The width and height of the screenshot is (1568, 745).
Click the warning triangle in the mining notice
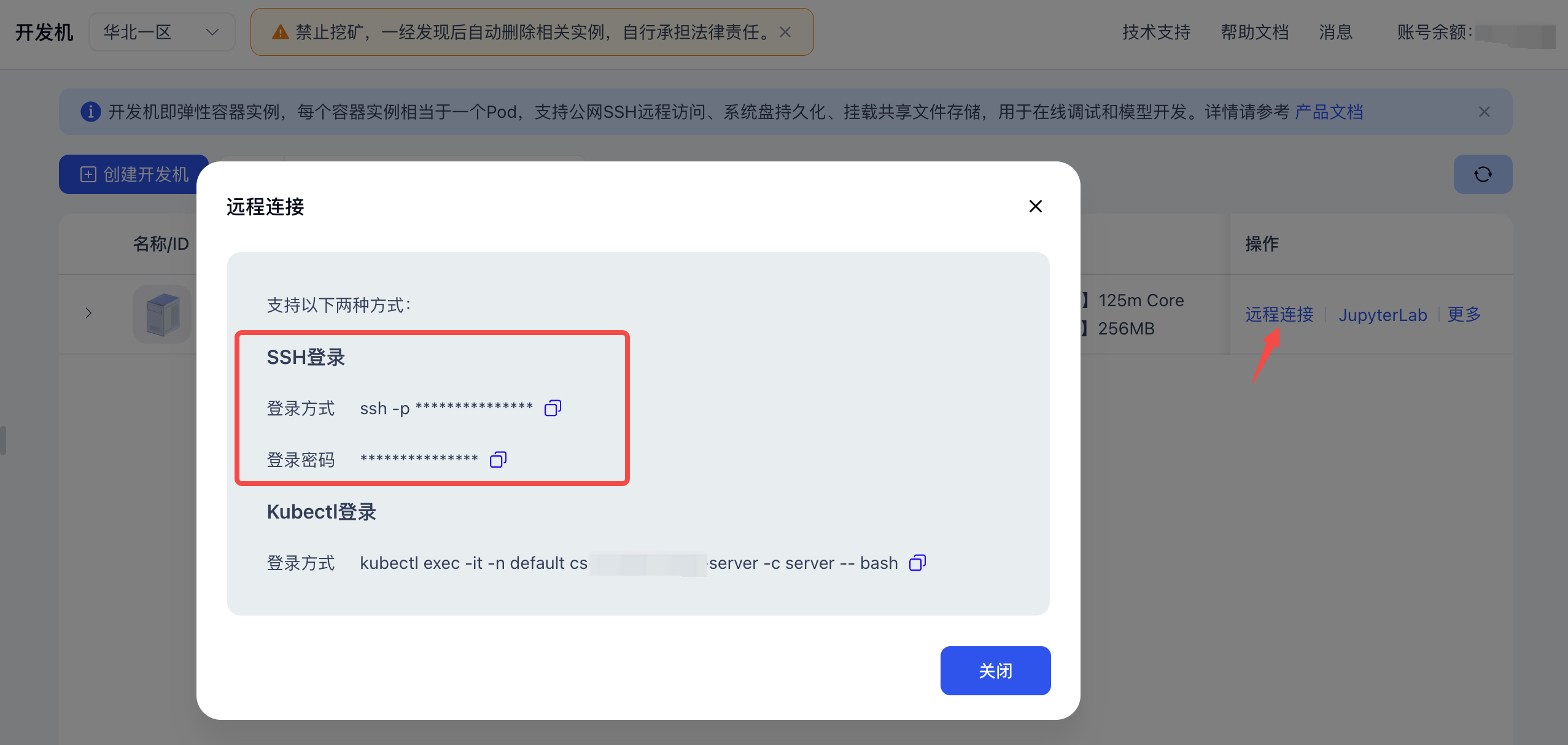(x=280, y=32)
